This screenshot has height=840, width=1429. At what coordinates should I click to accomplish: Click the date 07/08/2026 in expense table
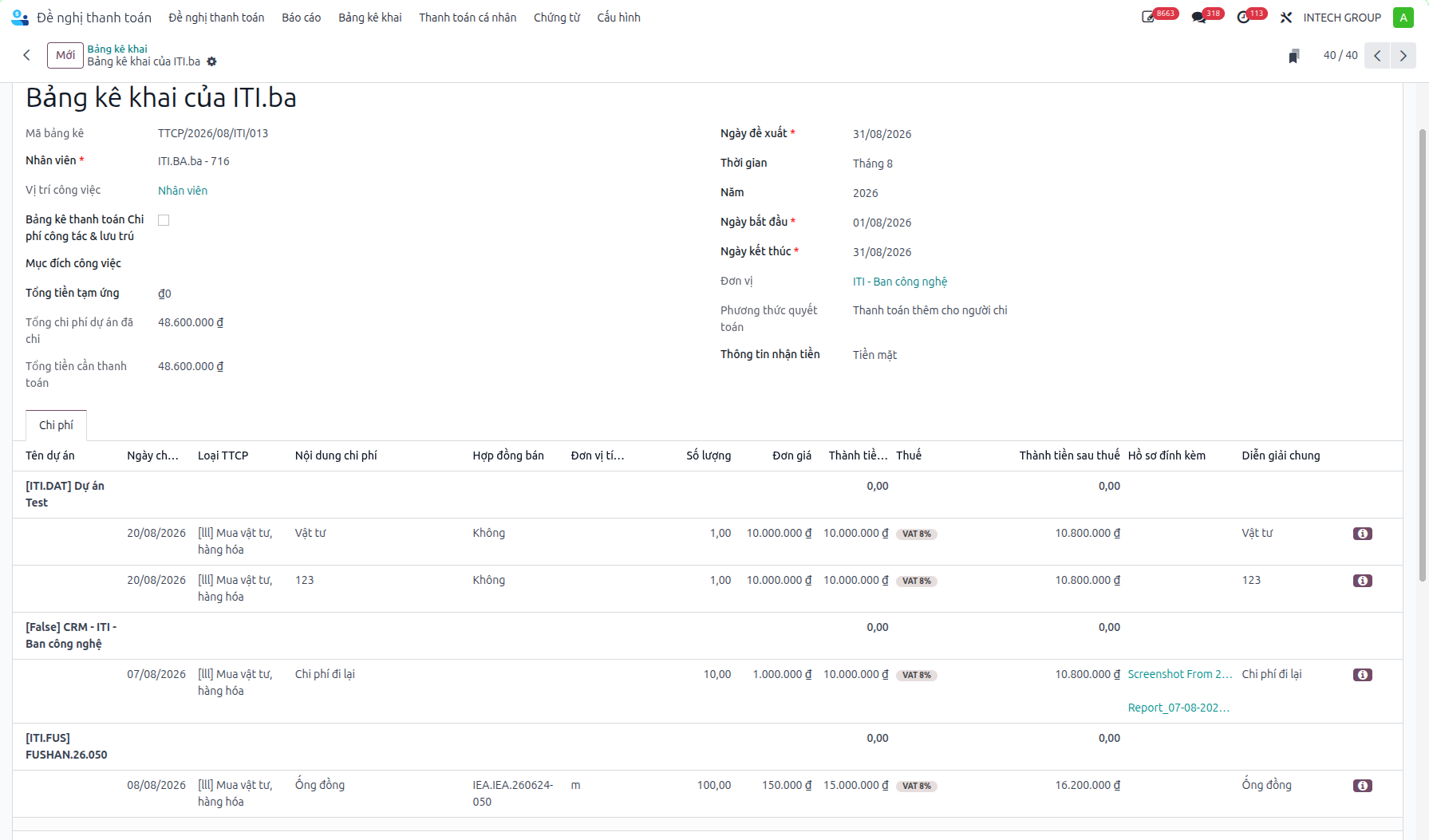click(156, 674)
